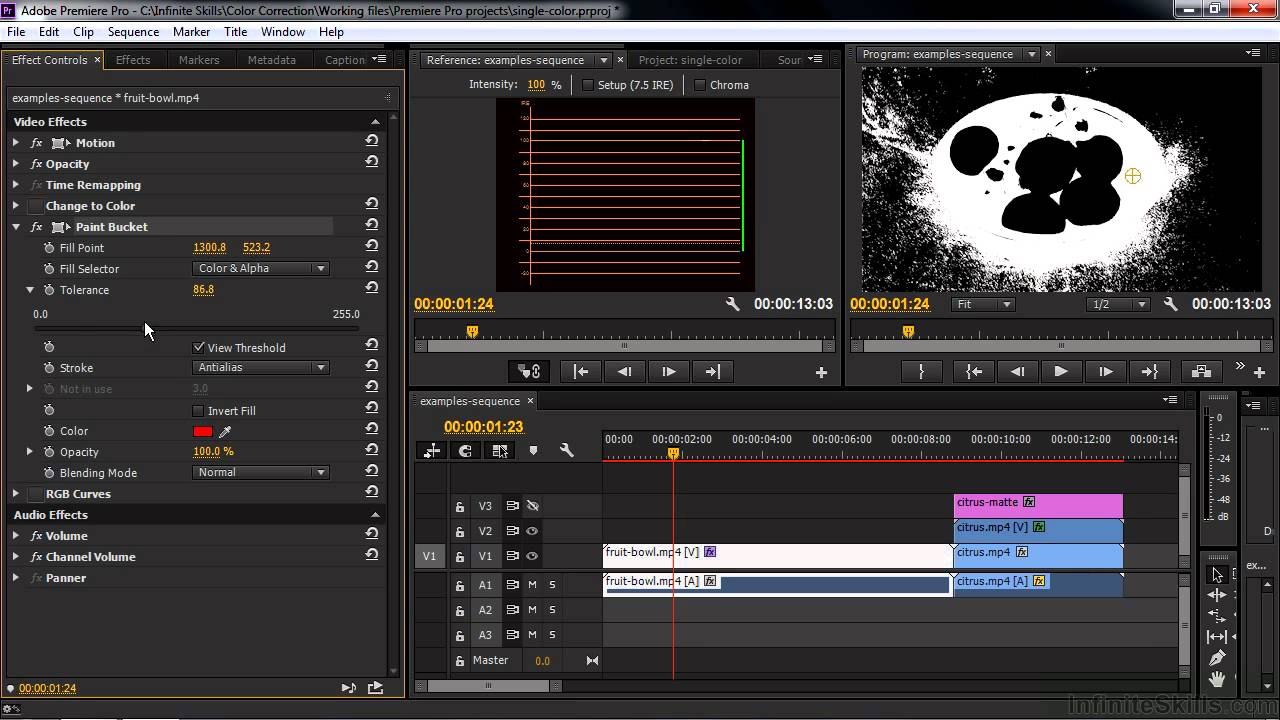Reset the Fill Point value
Image resolution: width=1280 pixels, height=720 pixels.
click(x=372, y=247)
